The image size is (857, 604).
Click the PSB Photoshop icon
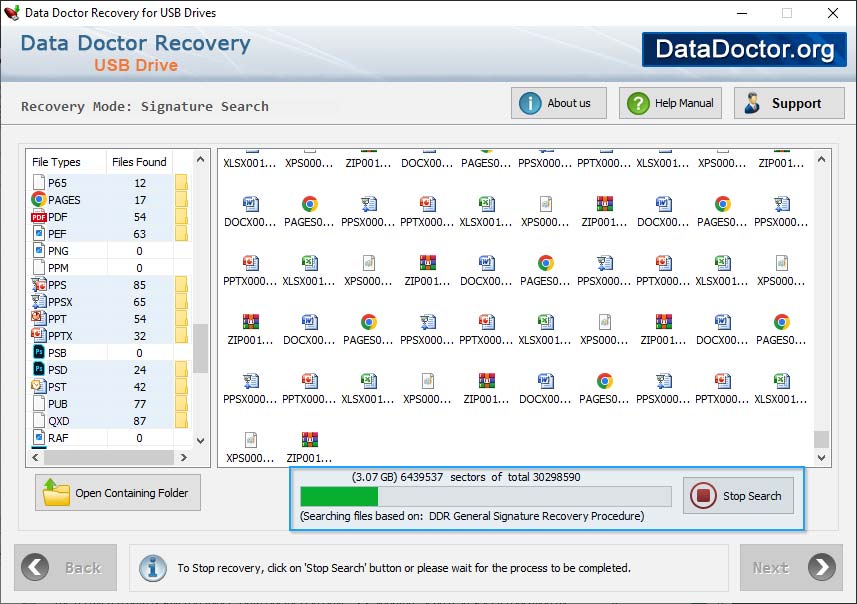tap(39, 353)
